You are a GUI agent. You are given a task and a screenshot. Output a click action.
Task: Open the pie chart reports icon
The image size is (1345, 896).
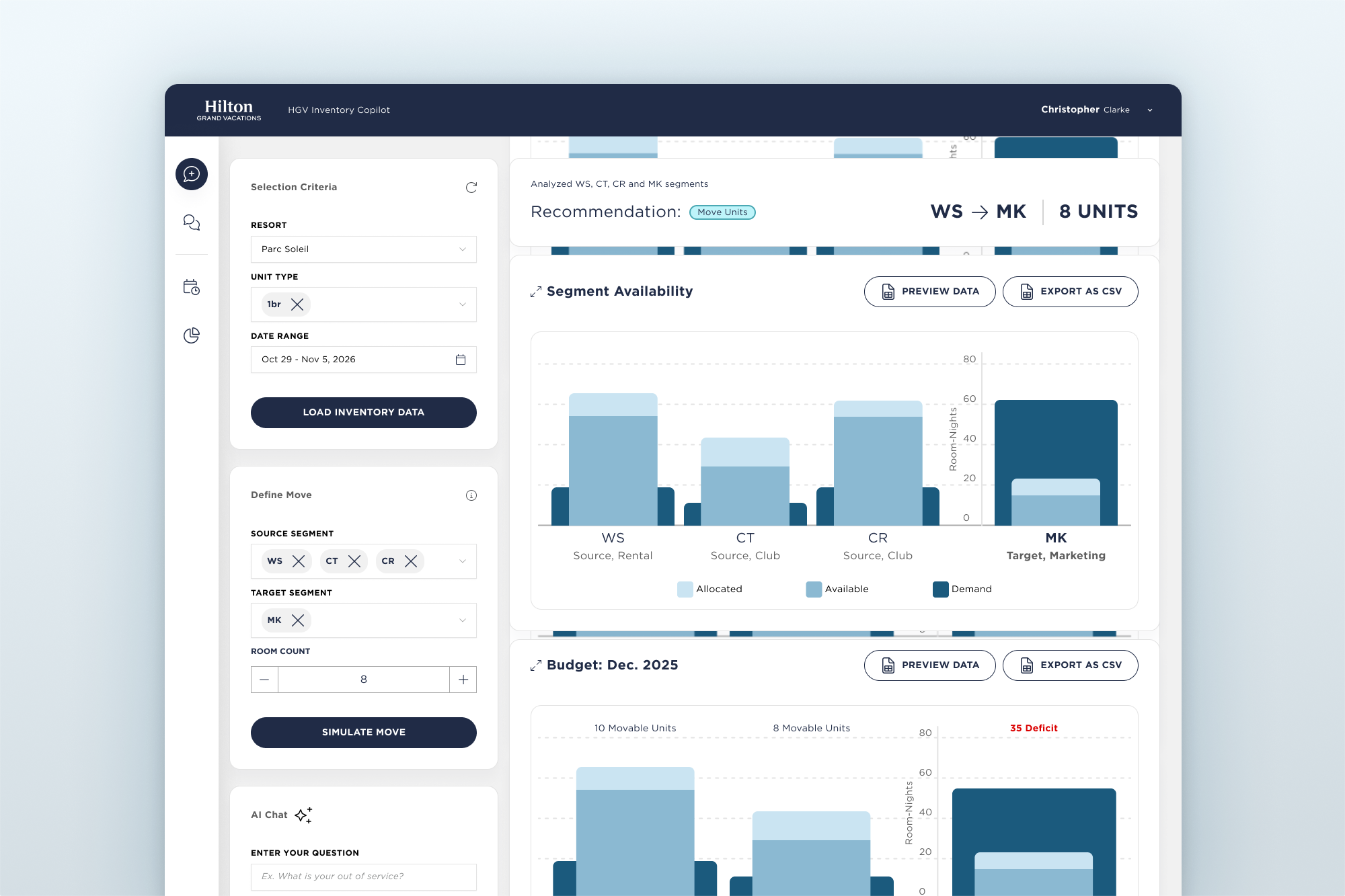192,335
